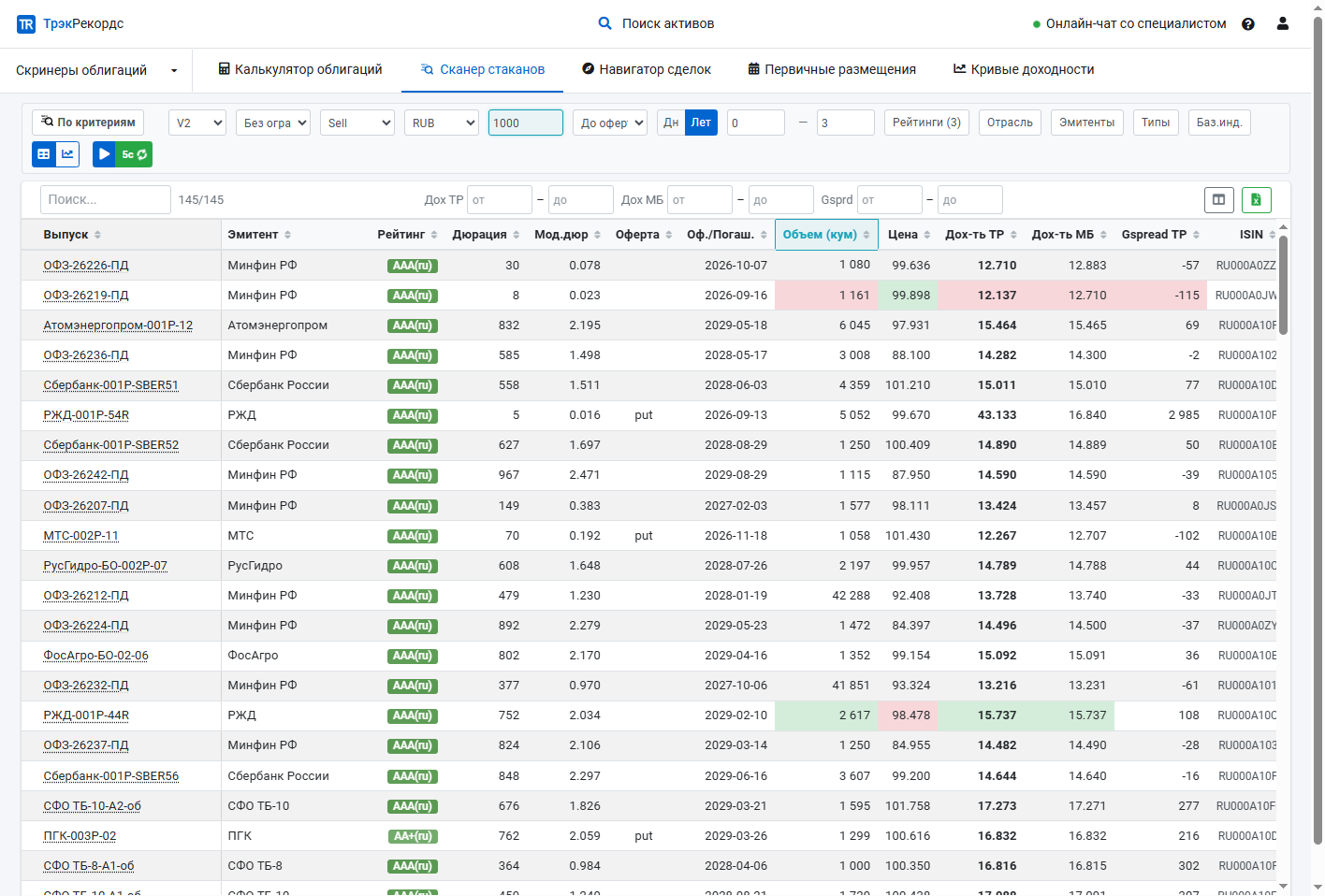
Task: Open Баз.инд. filter button
Action: [x=1219, y=123]
